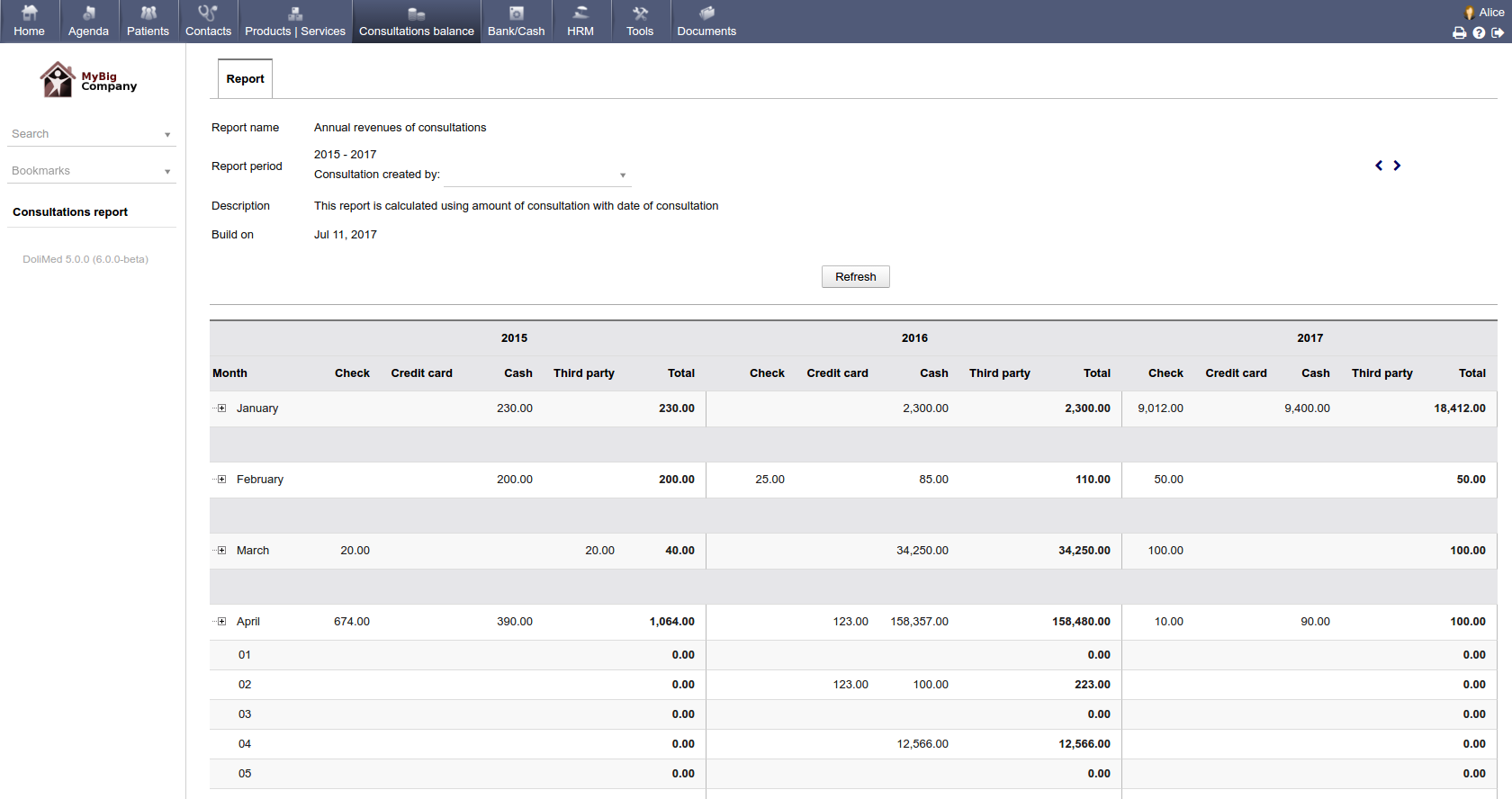The width and height of the screenshot is (1512, 799).
Task: Click the 2017 year header
Action: pos(1309,338)
